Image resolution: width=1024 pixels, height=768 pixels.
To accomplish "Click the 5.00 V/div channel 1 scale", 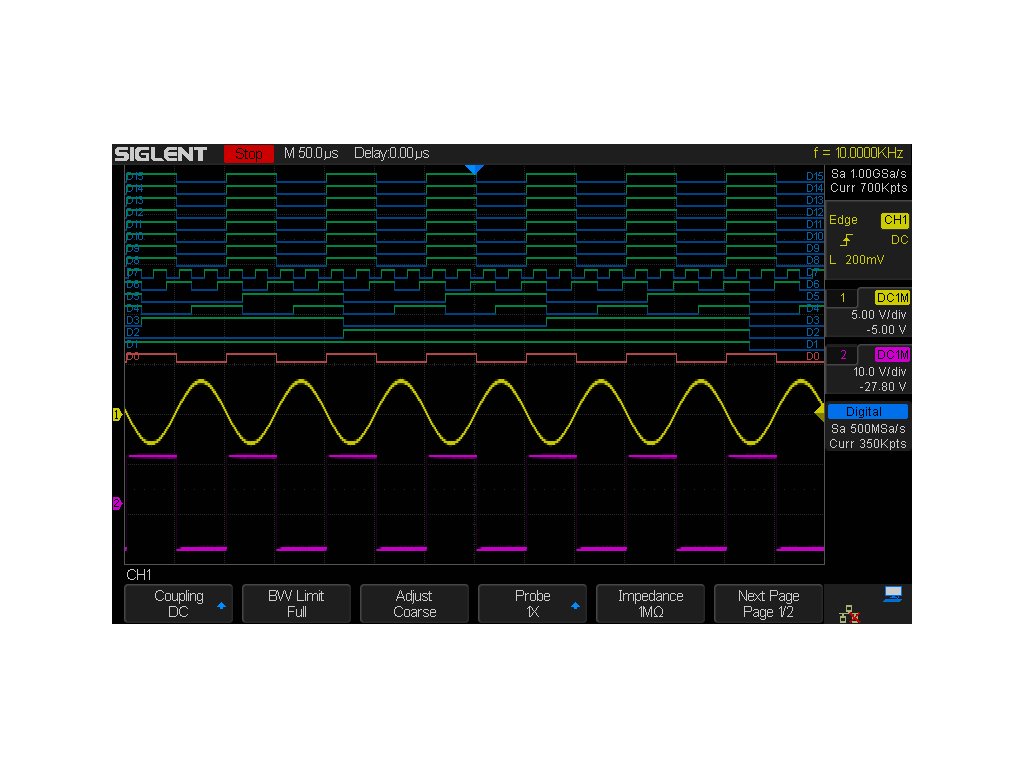I will coord(878,315).
